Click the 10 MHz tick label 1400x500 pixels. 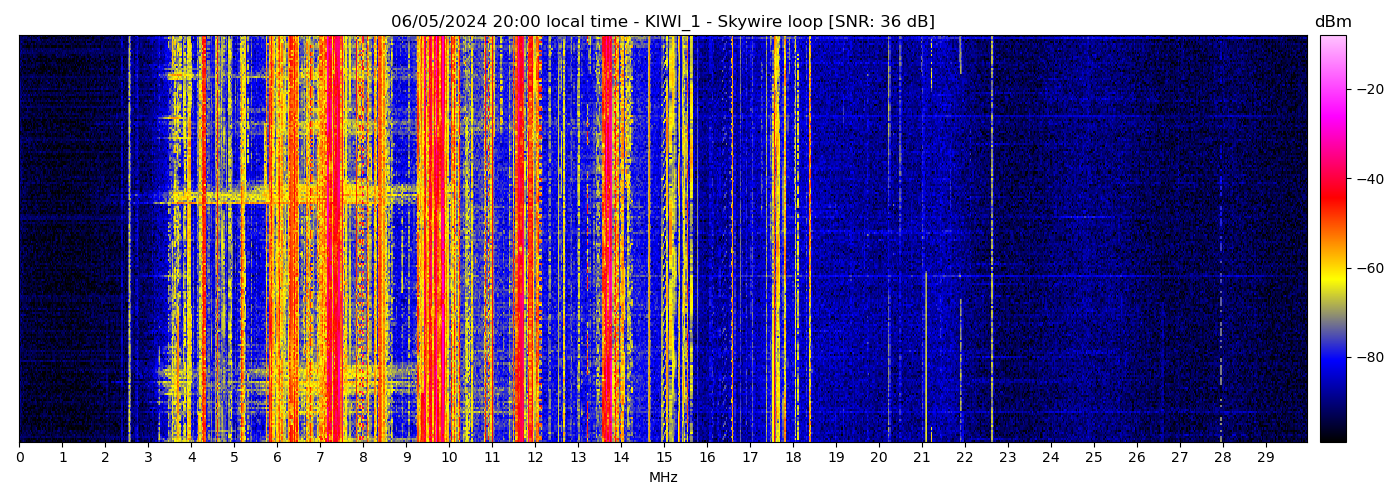pos(449,458)
